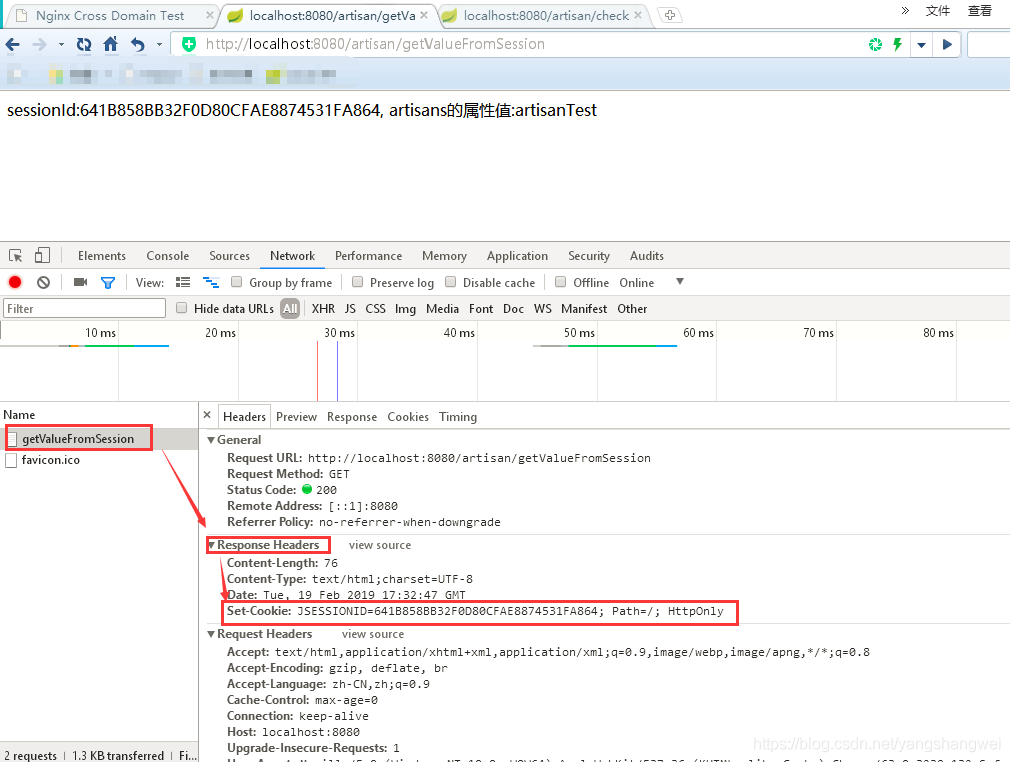The height and width of the screenshot is (762, 1010).
Task: Collapse the Response Headers section
Action: [x=212, y=545]
